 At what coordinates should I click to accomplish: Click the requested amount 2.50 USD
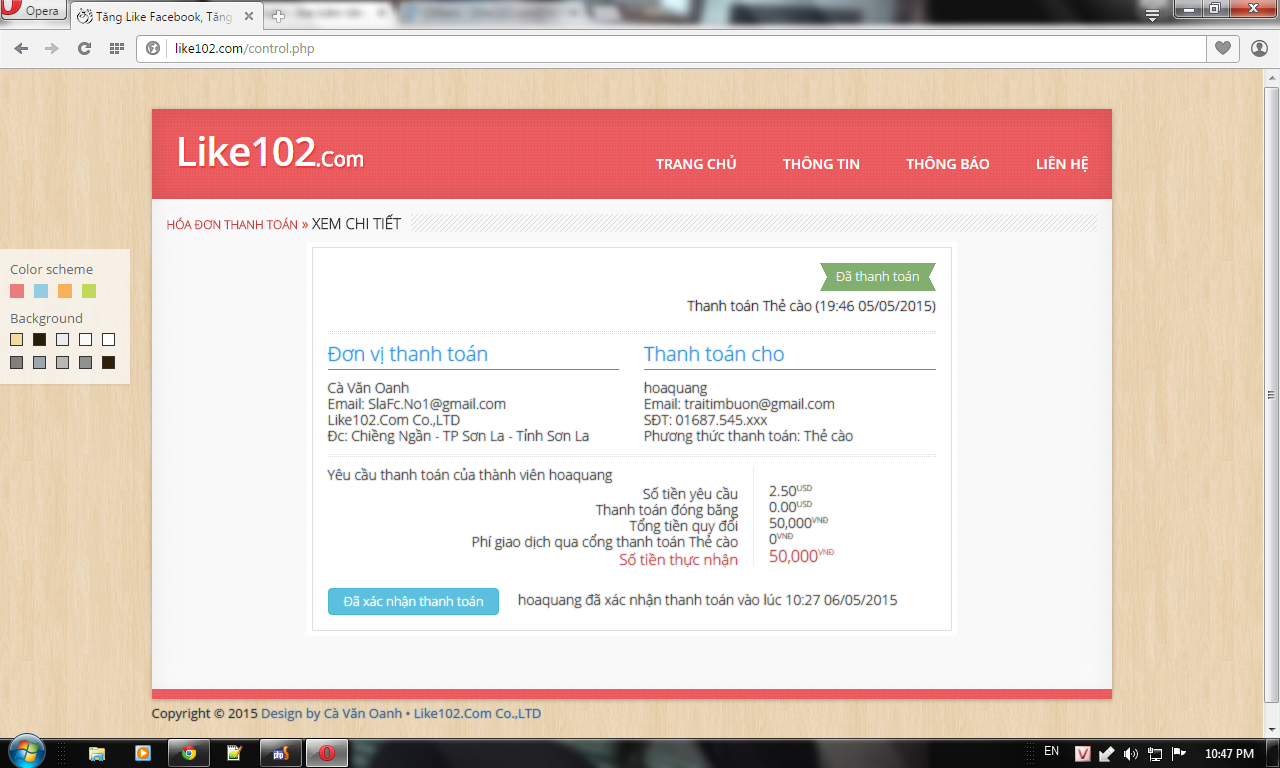coord(790,491)
